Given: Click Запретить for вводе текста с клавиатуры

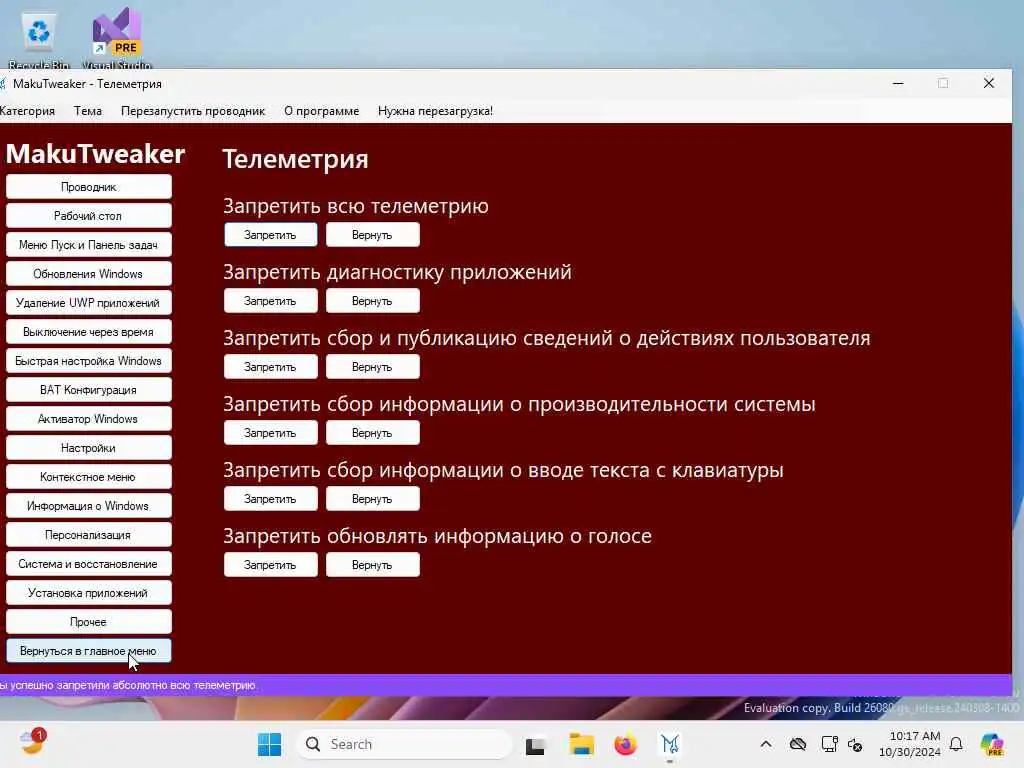Looking at the screenshot, I should point(270,499).
